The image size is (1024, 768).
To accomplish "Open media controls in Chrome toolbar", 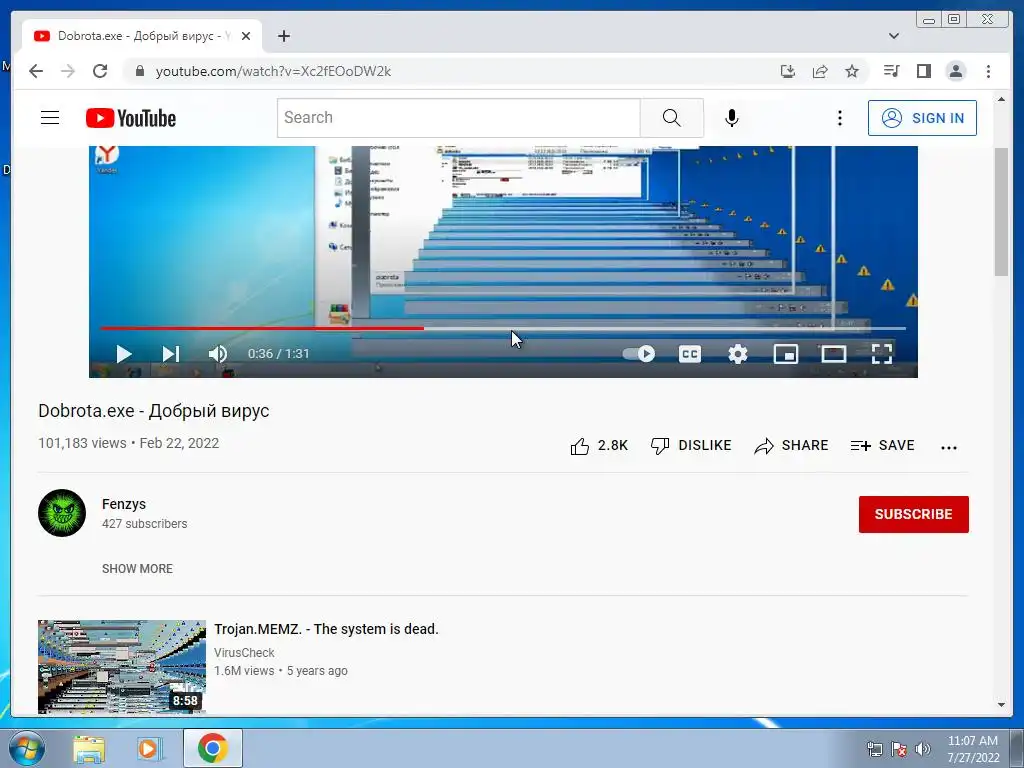I will click(891, 71).
